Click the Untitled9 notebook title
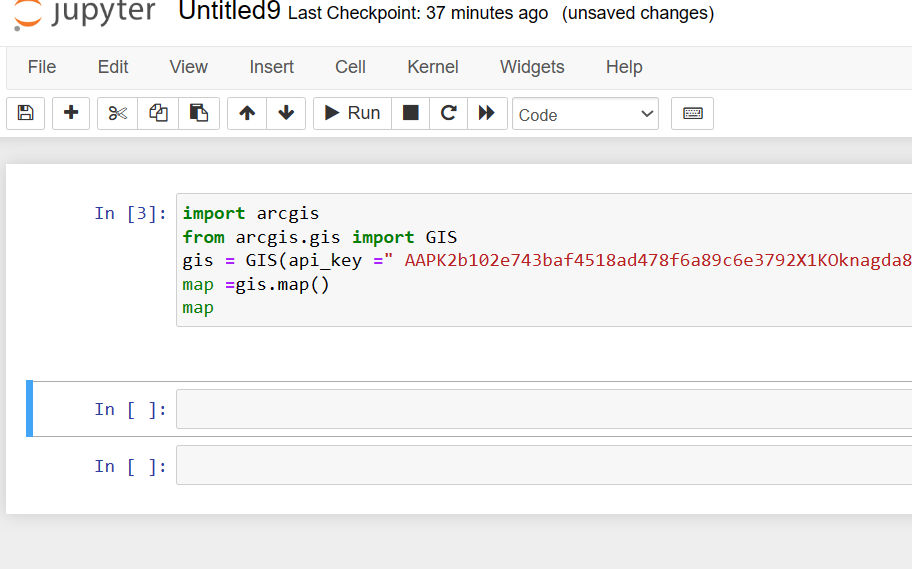Image resolution: width=912 pixels, height=569 pixels. (x=229, y=13)
